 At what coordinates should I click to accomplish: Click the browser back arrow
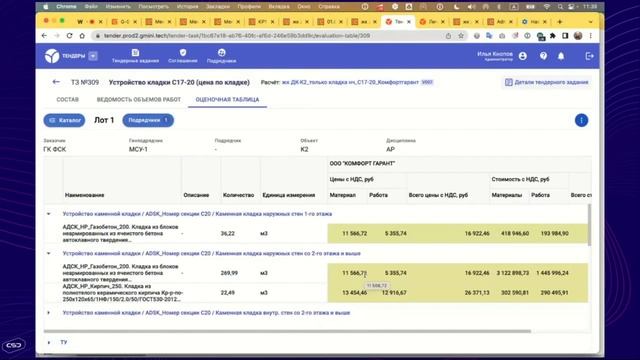[44, 36]
